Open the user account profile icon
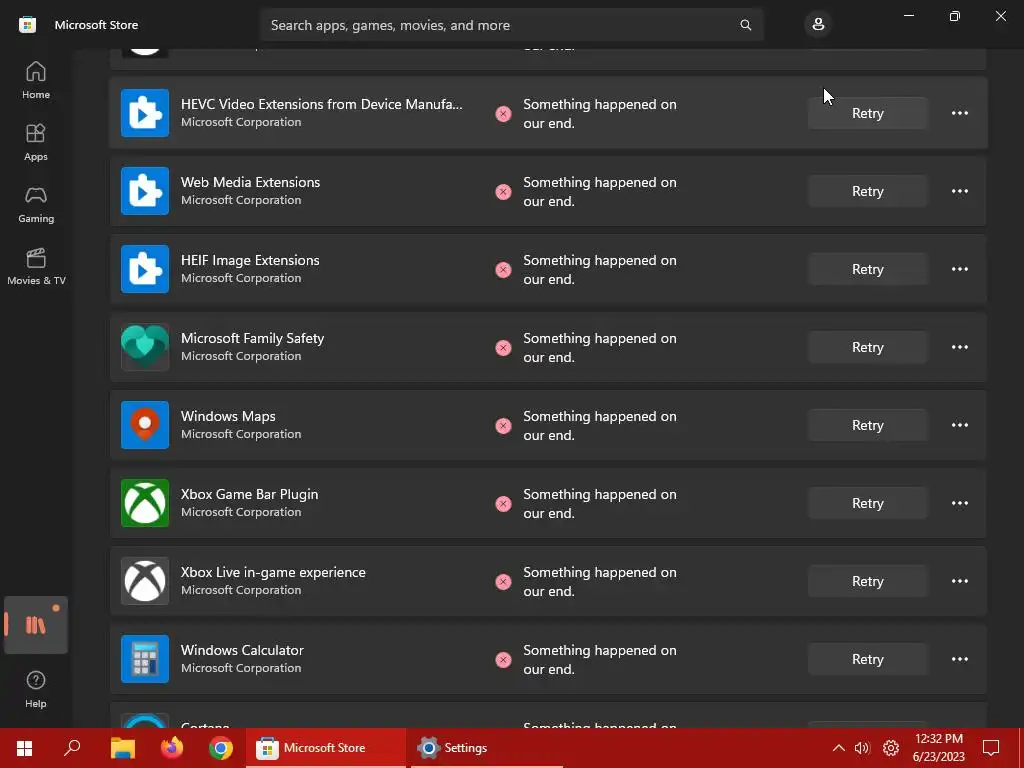 [x=818, y=25]
